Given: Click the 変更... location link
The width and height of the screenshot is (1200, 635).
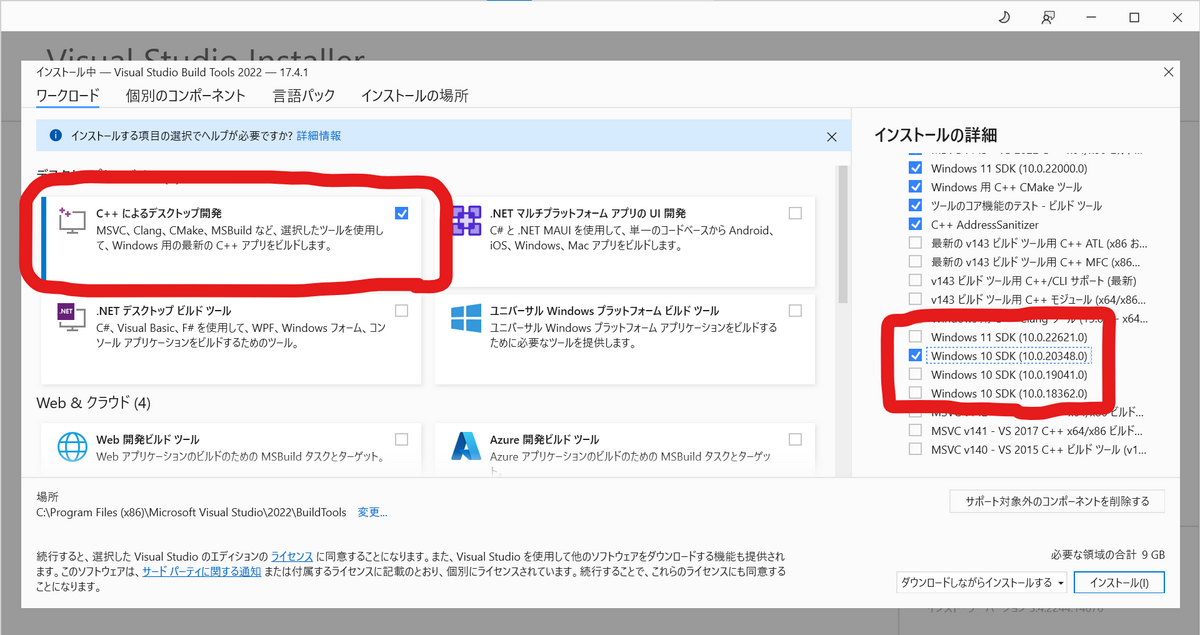Looking at the screenshot, I should point(372,512).
